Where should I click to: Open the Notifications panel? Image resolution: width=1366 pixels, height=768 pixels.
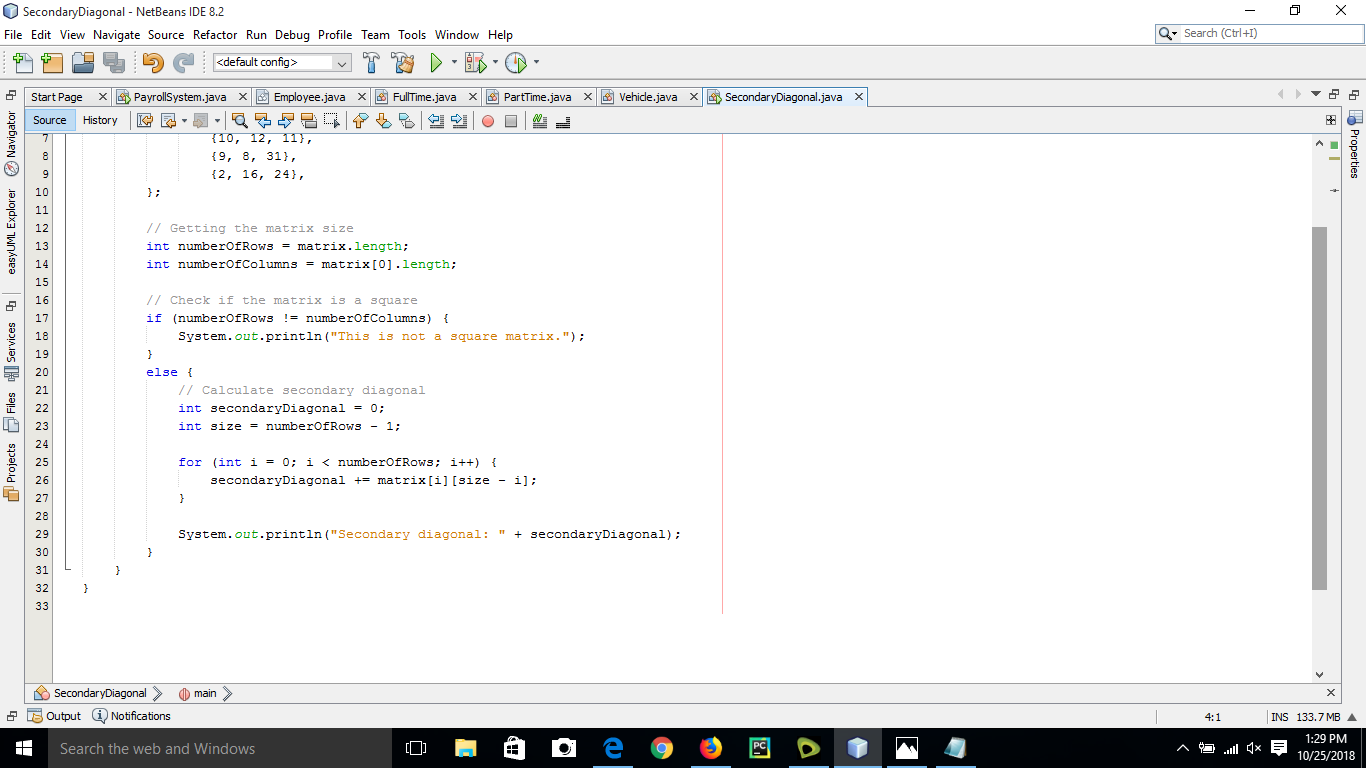point(131,716)
